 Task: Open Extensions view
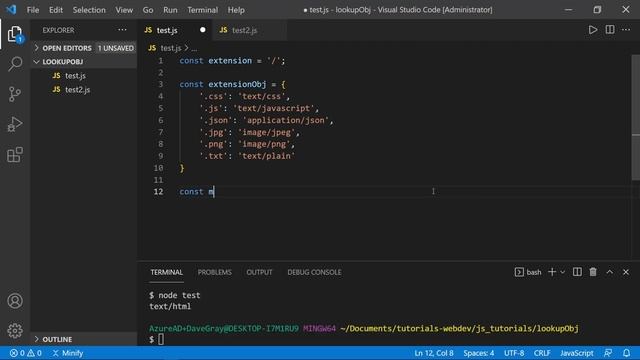click(15, 155)
